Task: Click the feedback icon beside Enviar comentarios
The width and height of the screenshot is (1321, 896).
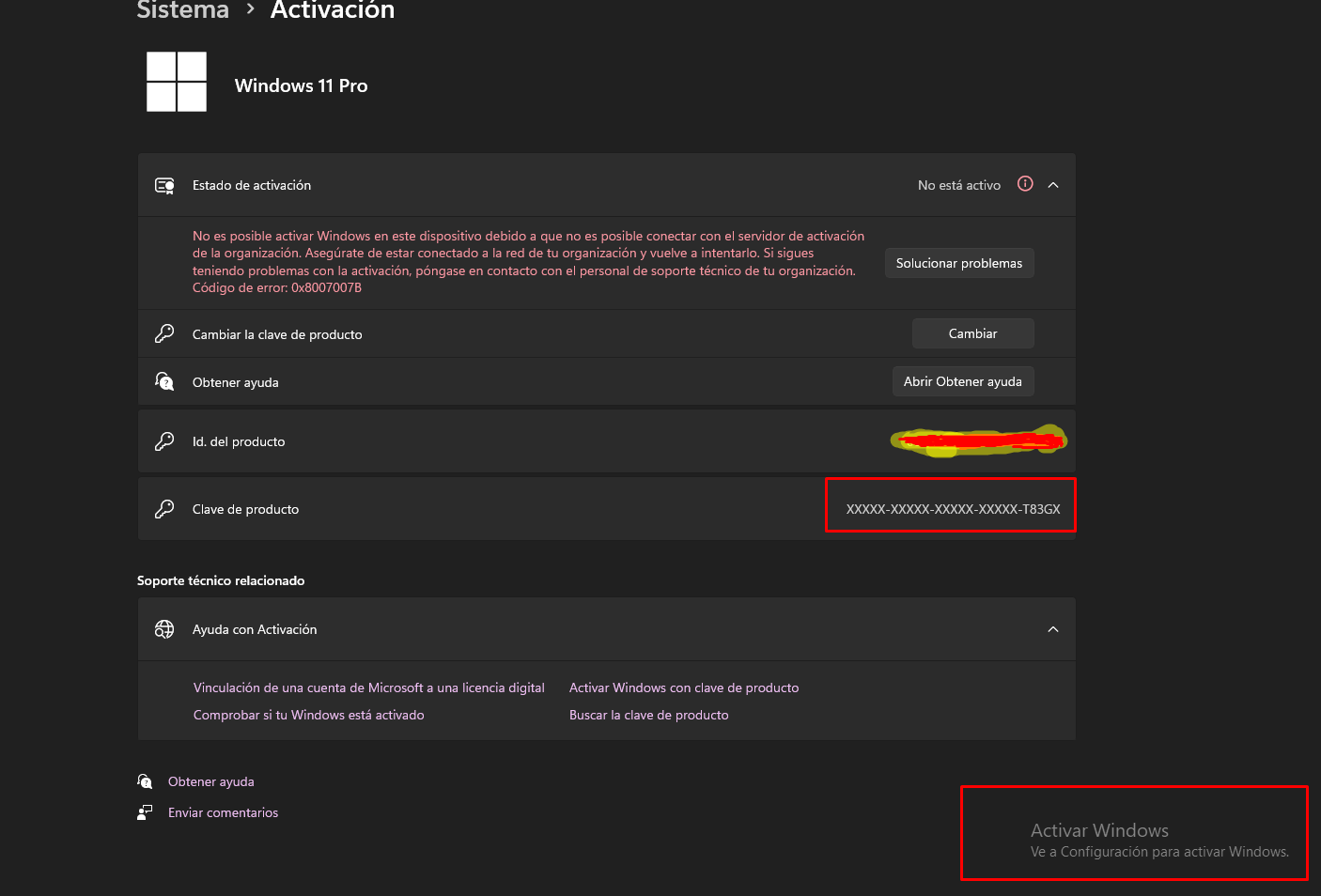Action: coord(145,812)
